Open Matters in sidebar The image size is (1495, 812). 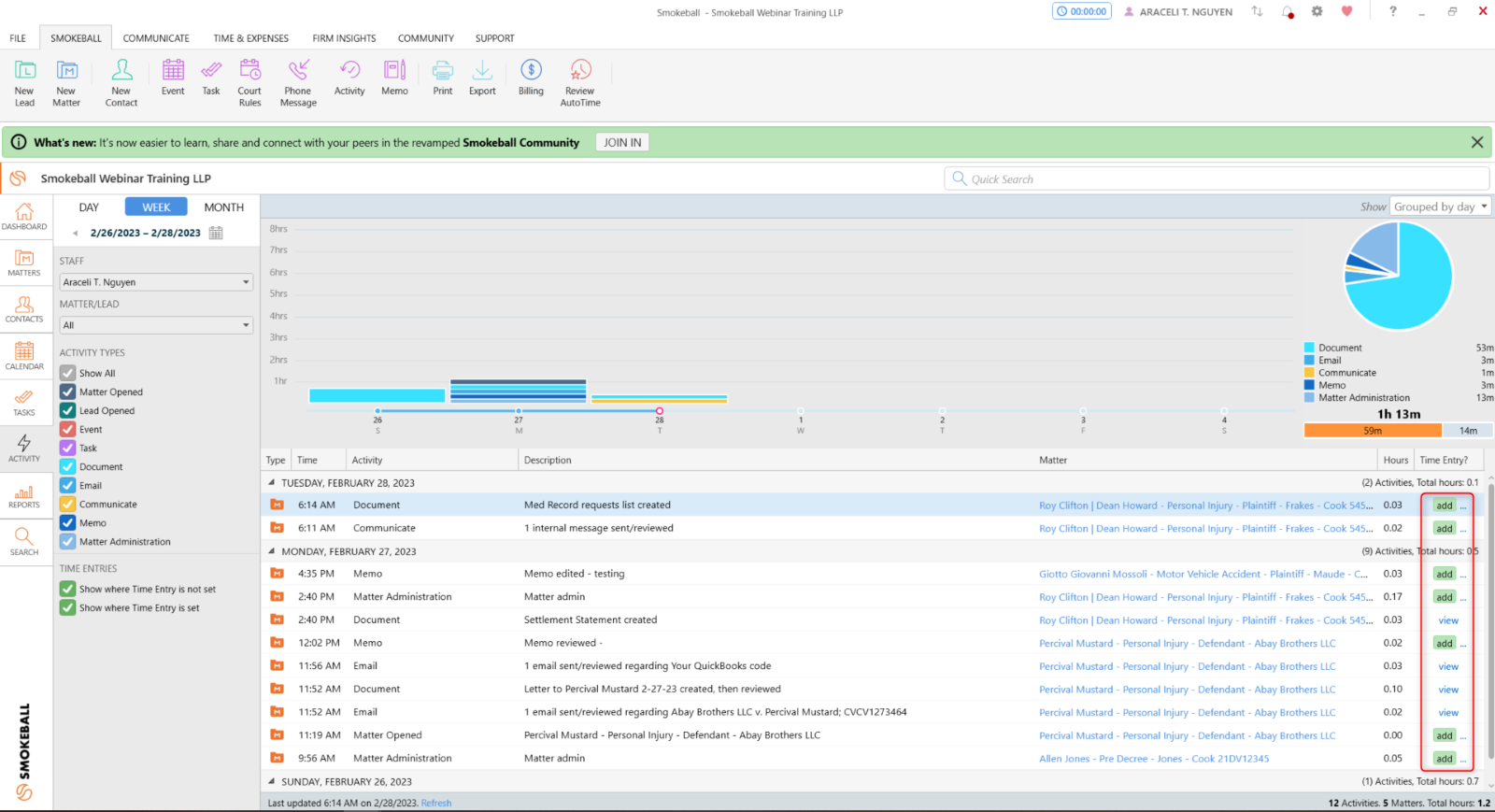[x=24, y=264]
